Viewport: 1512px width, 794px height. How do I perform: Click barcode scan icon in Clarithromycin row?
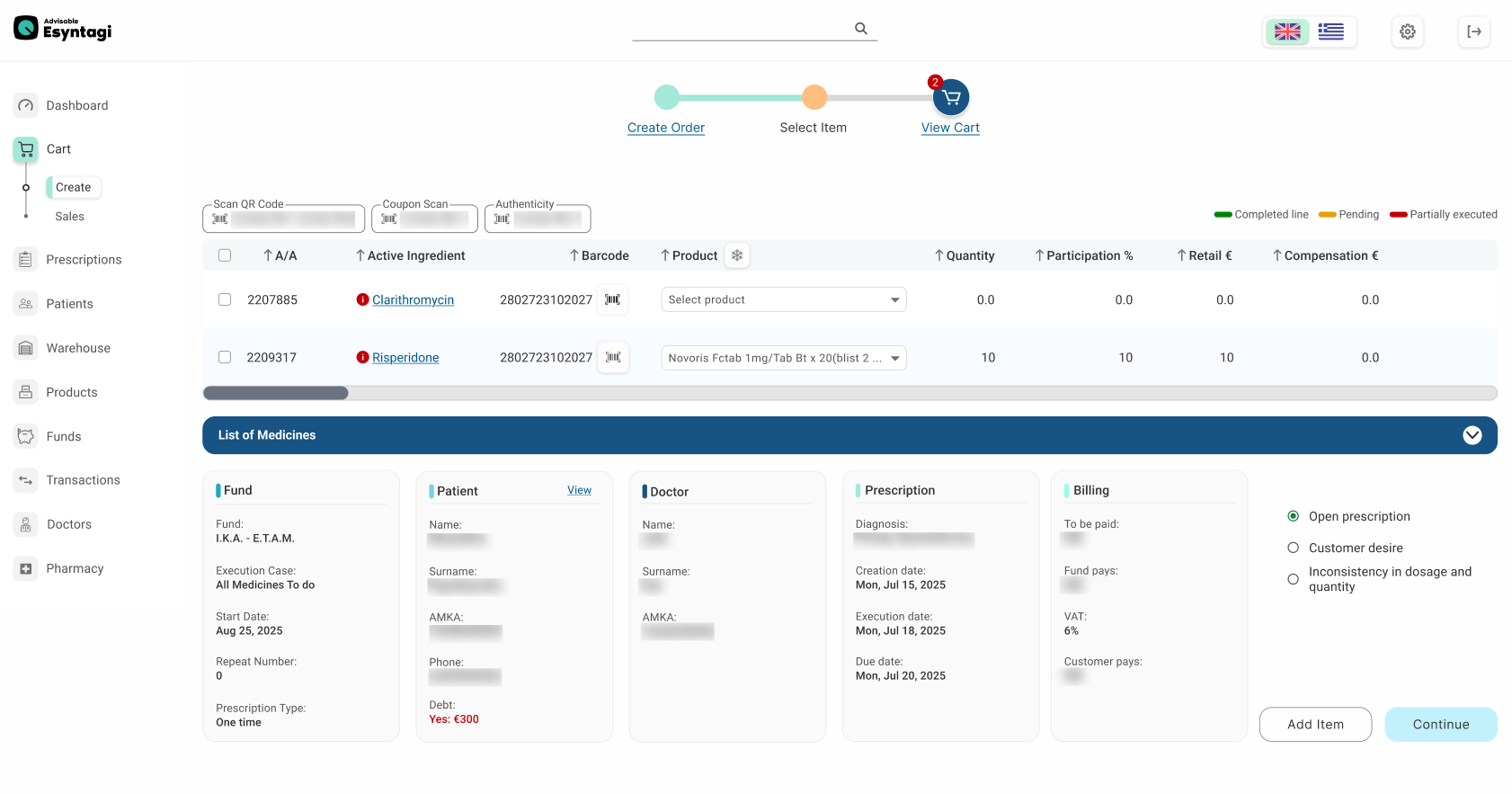pos(612,299)
